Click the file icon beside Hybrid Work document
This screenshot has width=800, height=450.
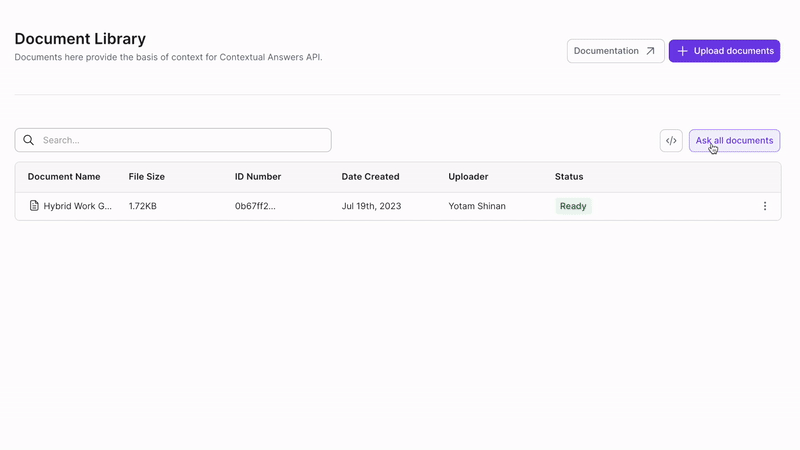(34, 206)
